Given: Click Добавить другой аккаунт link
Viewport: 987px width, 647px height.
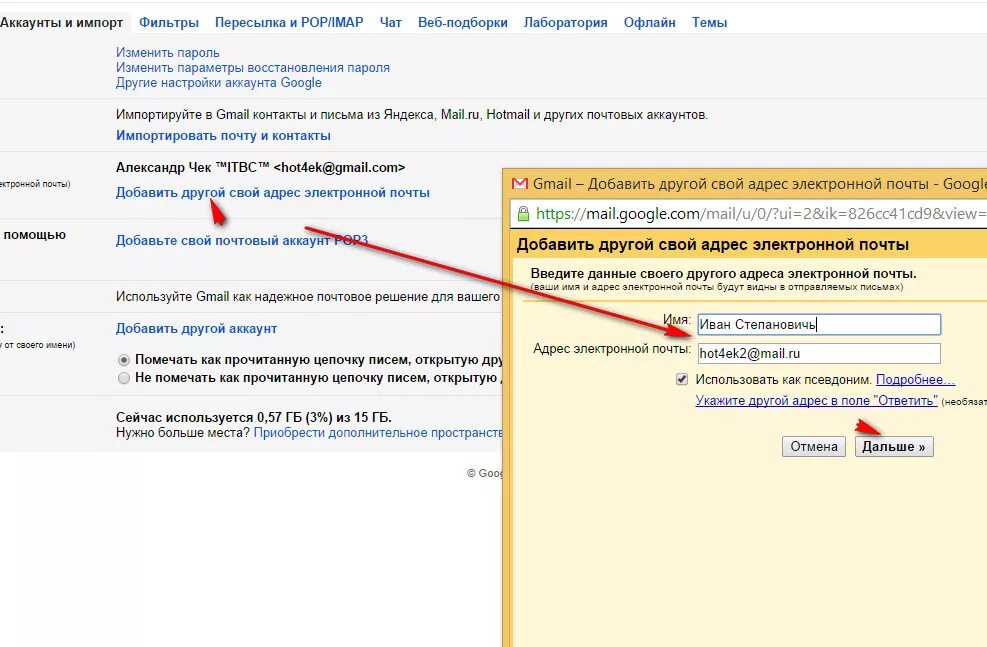Looking at the screenshot, I should (196, 329).
